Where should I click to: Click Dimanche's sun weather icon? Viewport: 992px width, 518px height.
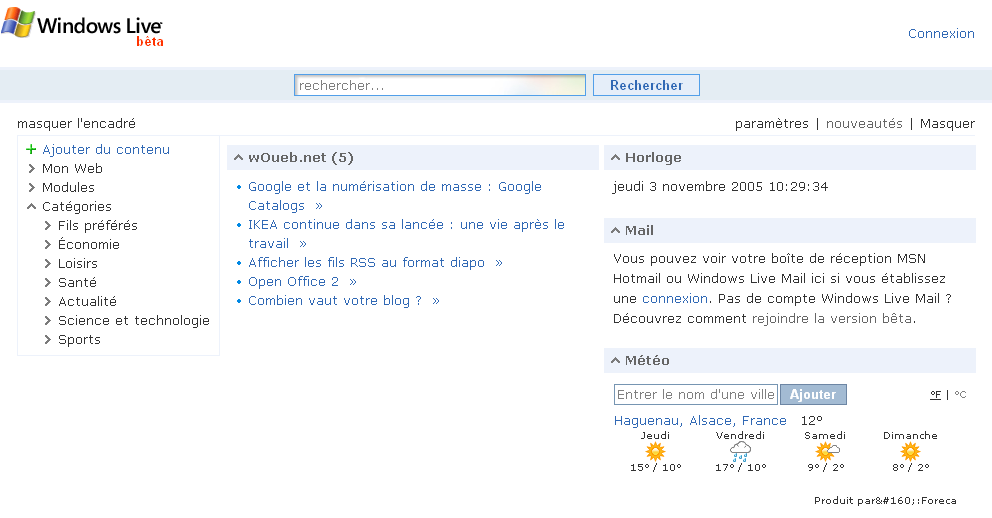click(910, 451)
